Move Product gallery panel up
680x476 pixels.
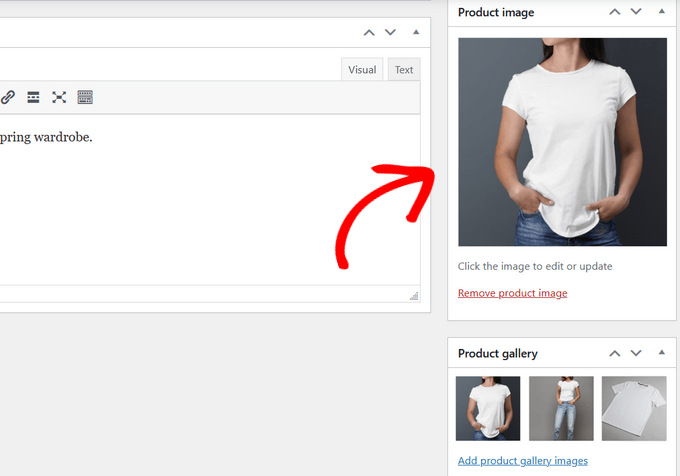(615, 354)
